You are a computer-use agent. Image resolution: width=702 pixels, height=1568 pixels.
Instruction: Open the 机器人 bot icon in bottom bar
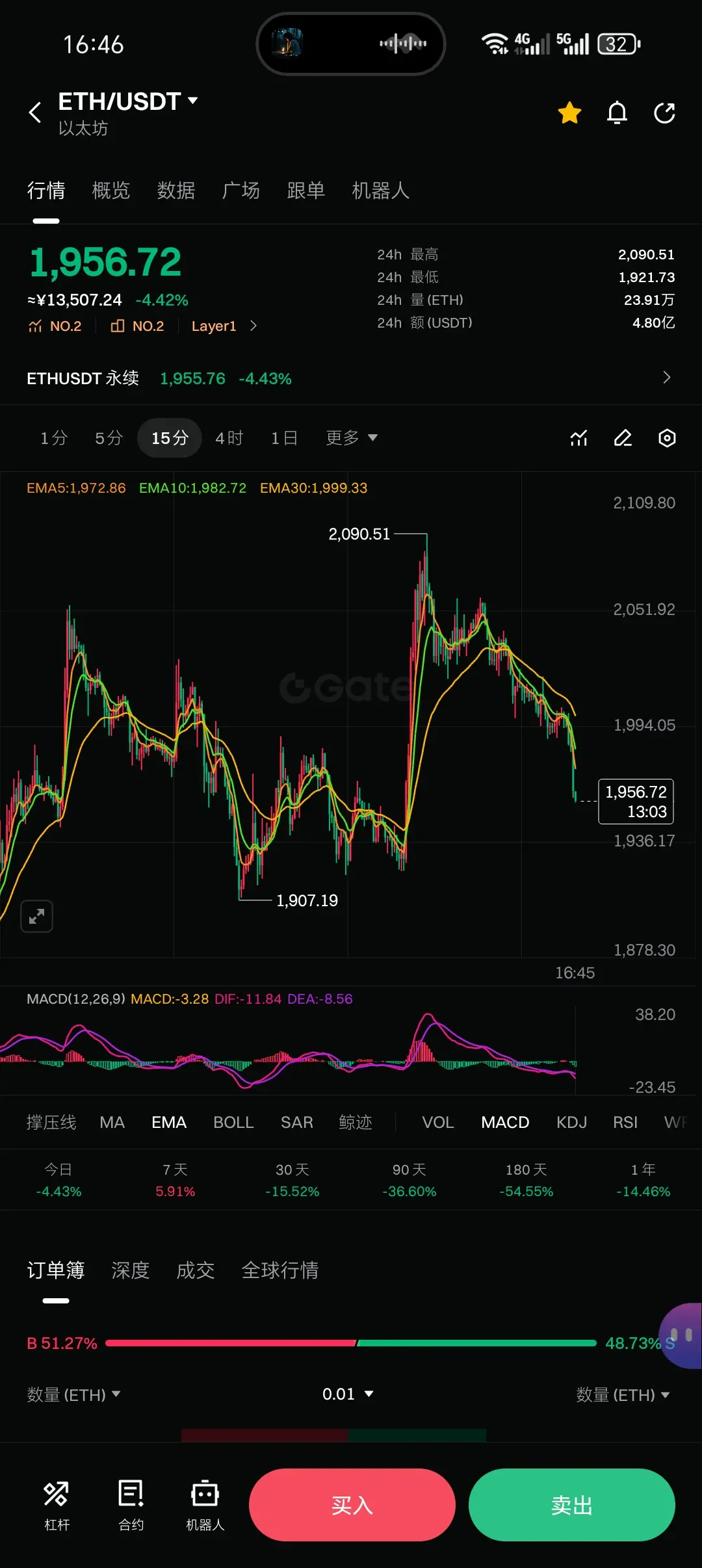pos(205,1505)
